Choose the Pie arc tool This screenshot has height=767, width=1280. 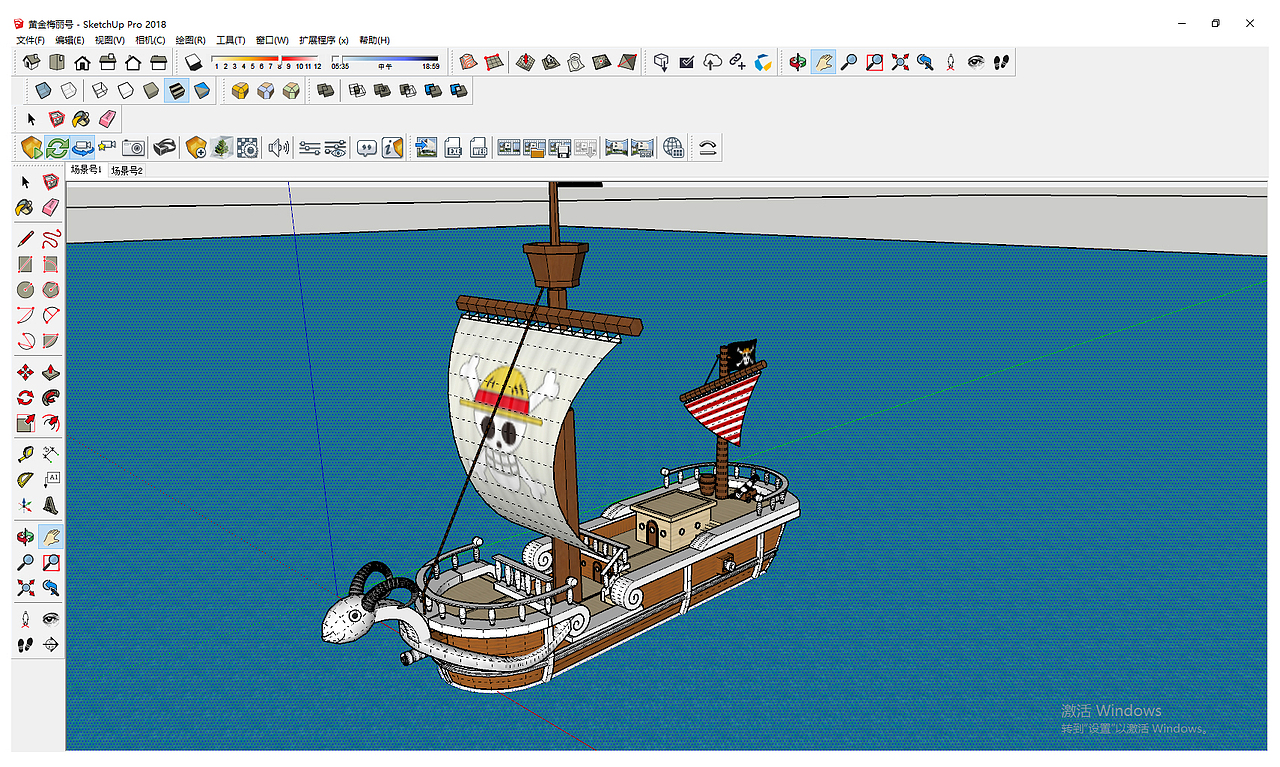pyautogui.click(x=50, y=340)
